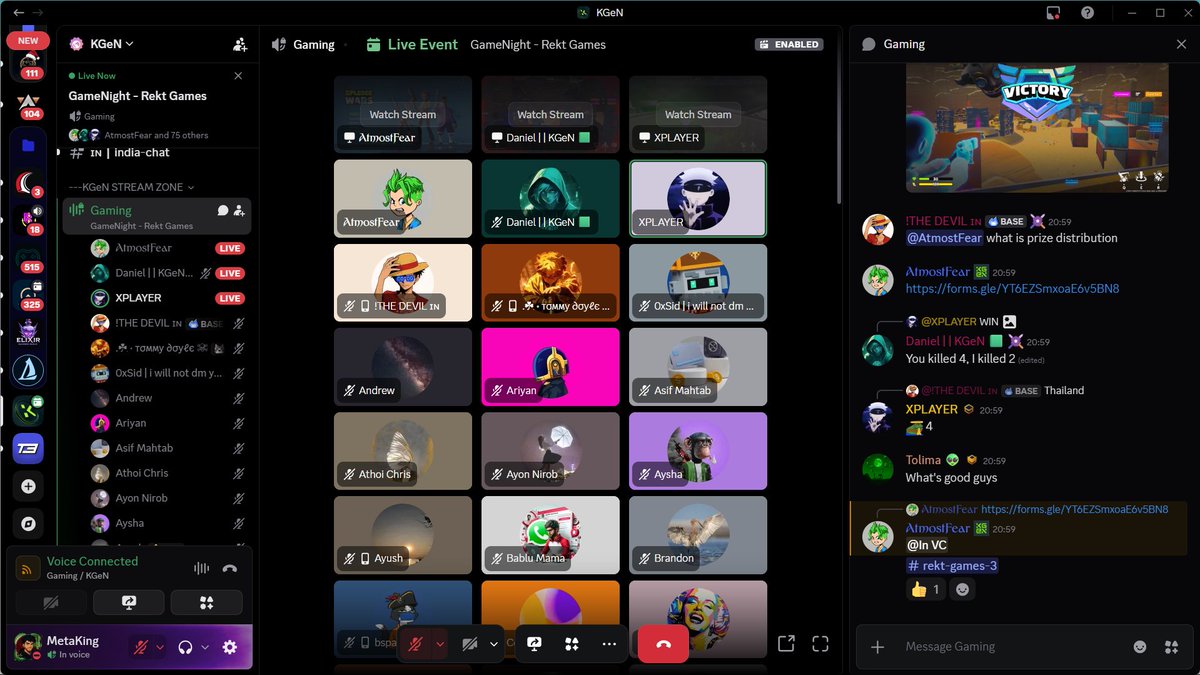Watch Stream from AtmostFear
The height and width of the screenshot is (675, 1200).
coord(403,114)
